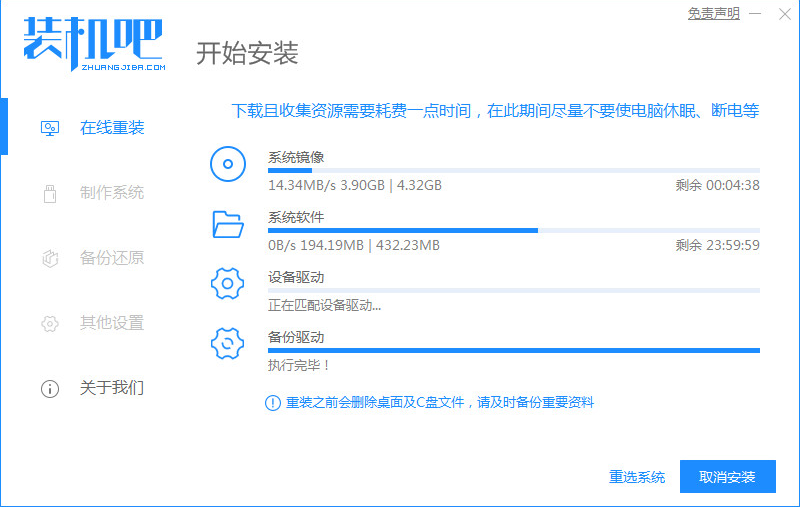Screen dimensions: 800x507
Task: Click the 系统镜像 download progress bar
Action: click(513, 171)
